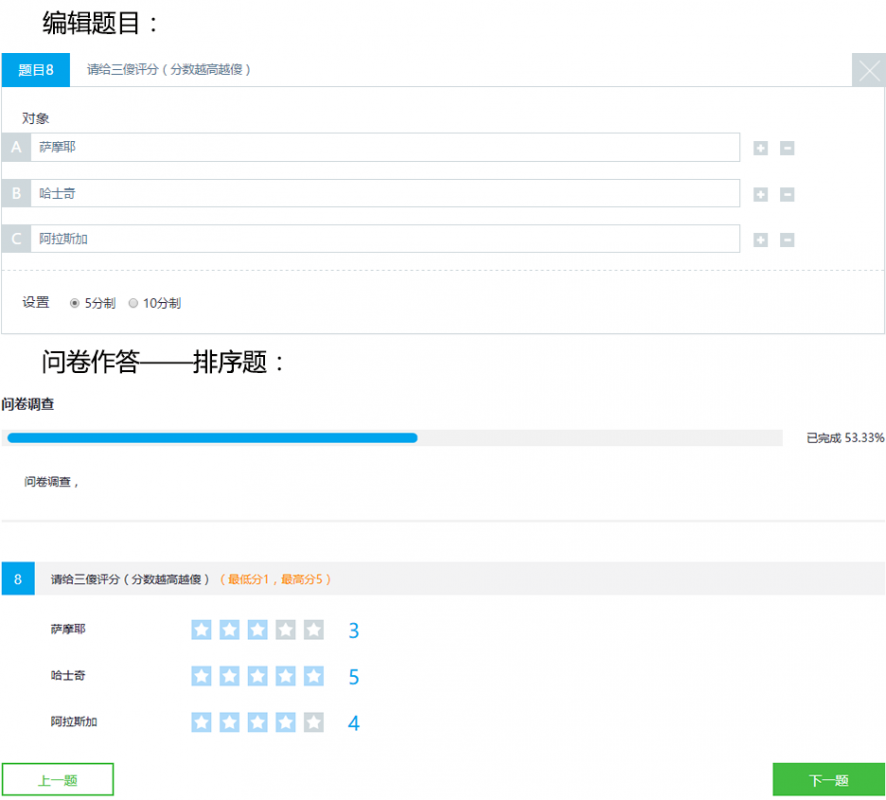The image size is (886, 800).
Task: Edit option B field 哈士奇
Action: pos(385,193)
